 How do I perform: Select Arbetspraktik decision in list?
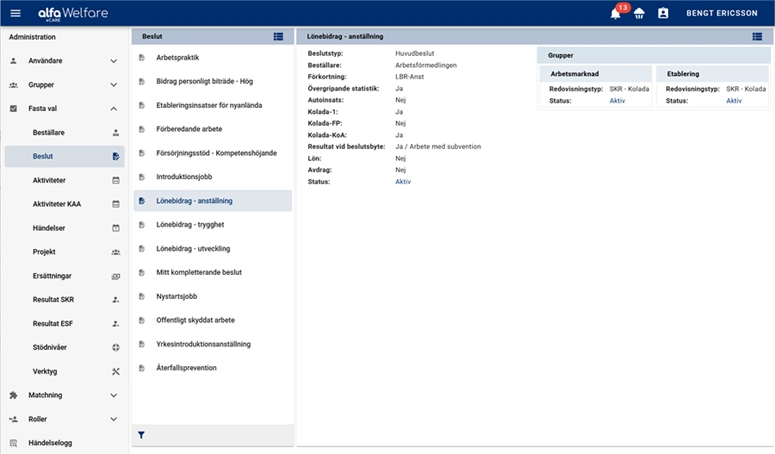point(177,57)
